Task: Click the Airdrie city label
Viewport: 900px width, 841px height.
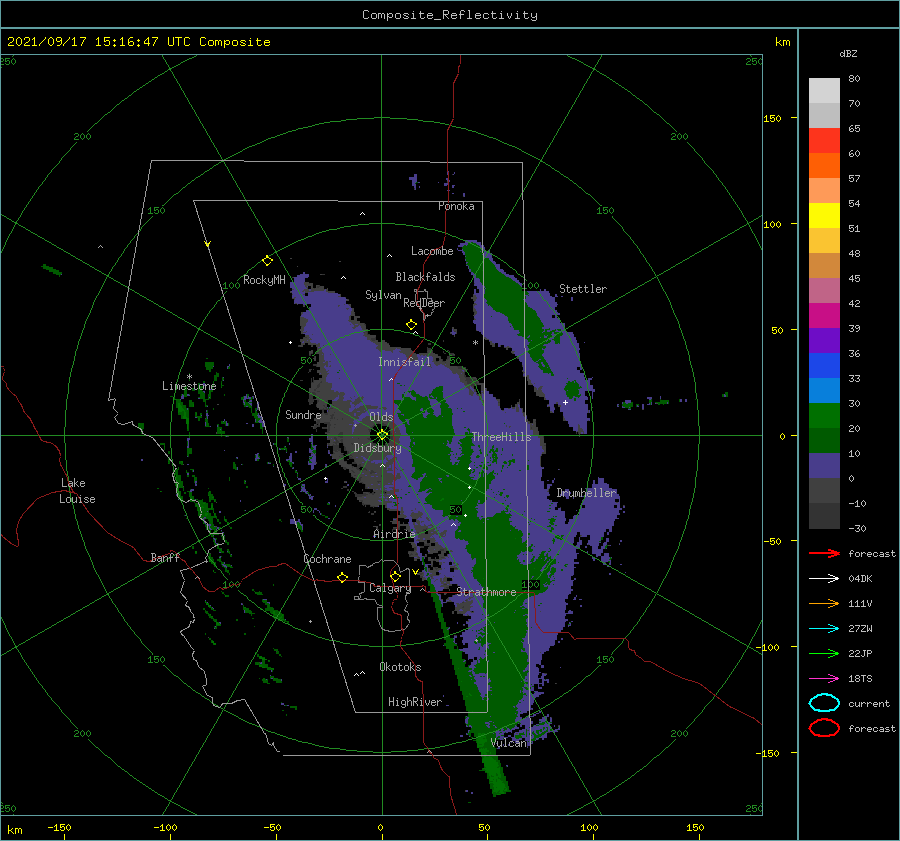Action: pos(394,534)
